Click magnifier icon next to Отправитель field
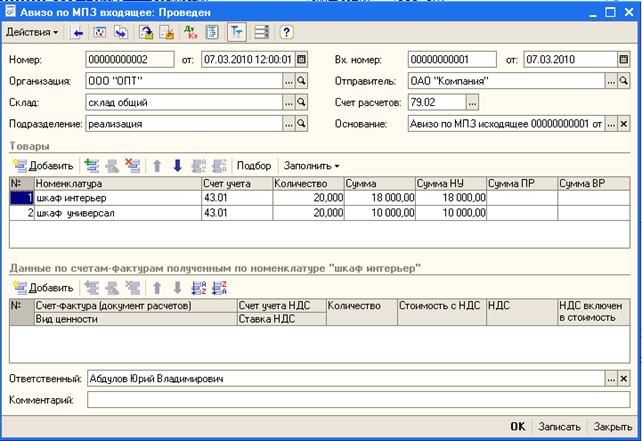Image resolution: width=642 pixels, height=441 pixels. [624, 81]
